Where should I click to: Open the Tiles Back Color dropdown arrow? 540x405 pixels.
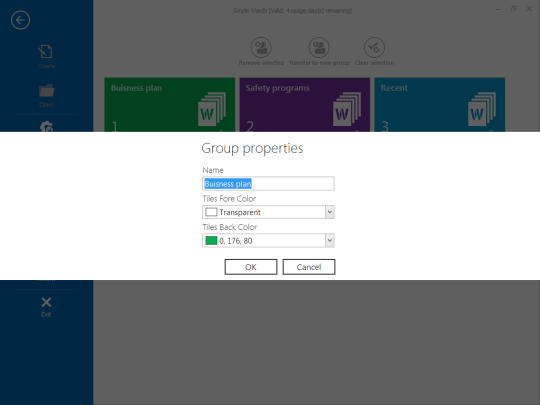pyautogui.click(x=330, y=240)
